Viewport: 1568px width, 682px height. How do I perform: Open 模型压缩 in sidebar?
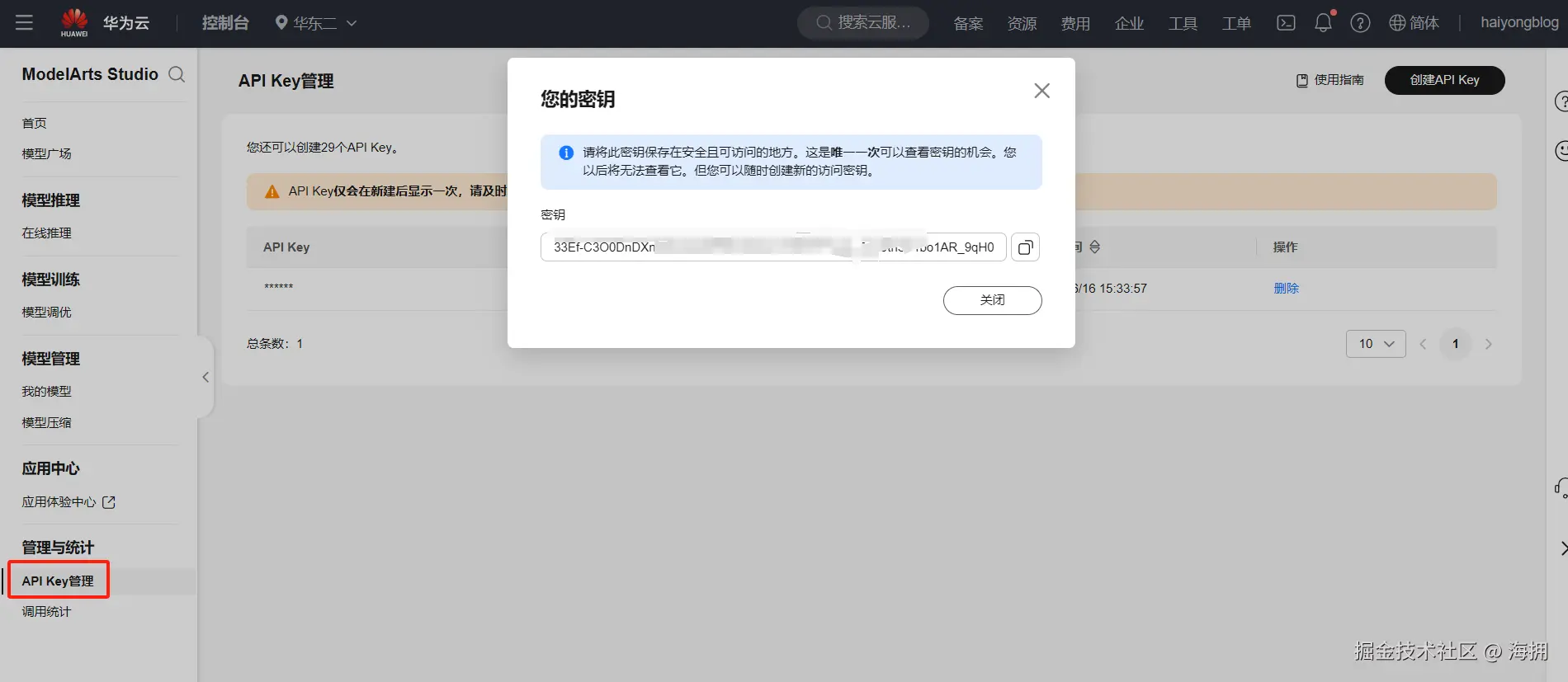[x=46, y=422]
